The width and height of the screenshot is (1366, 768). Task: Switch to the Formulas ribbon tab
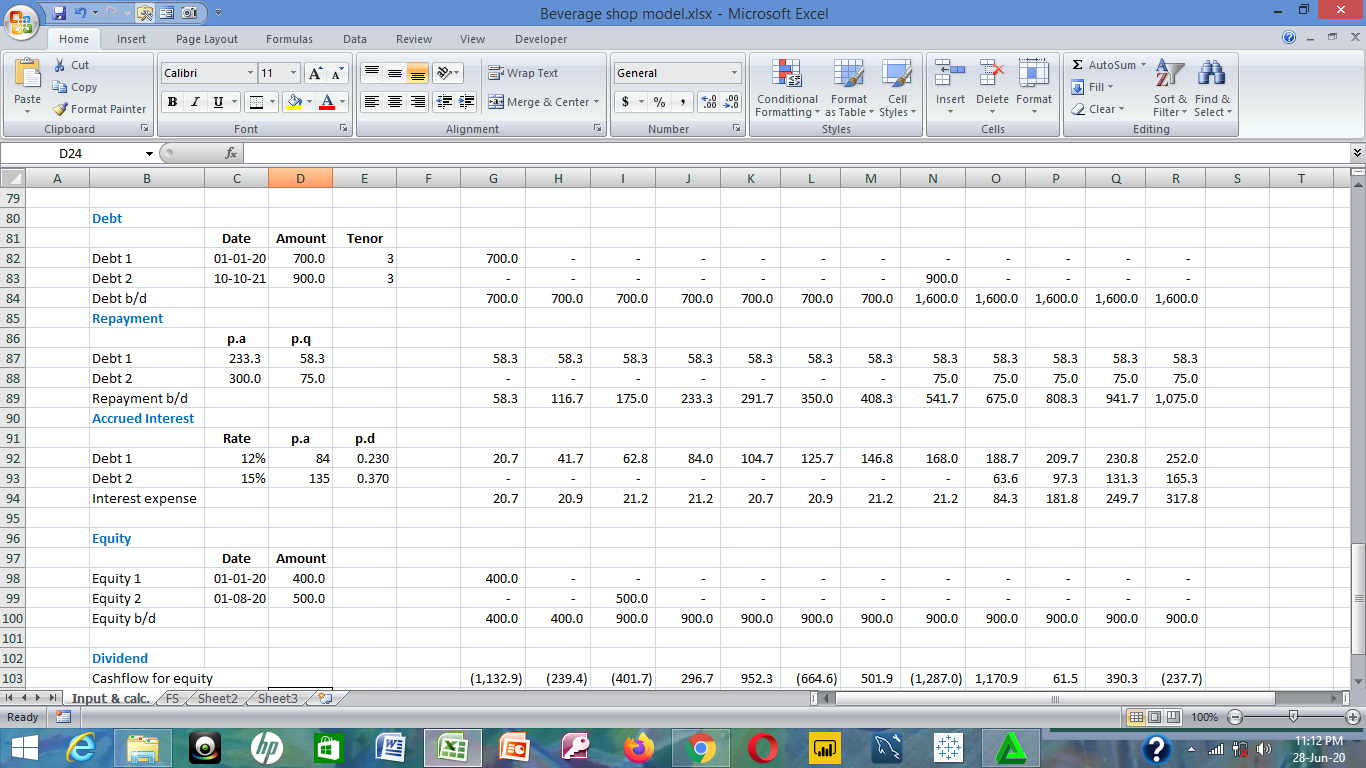click(x=289, y=39)
